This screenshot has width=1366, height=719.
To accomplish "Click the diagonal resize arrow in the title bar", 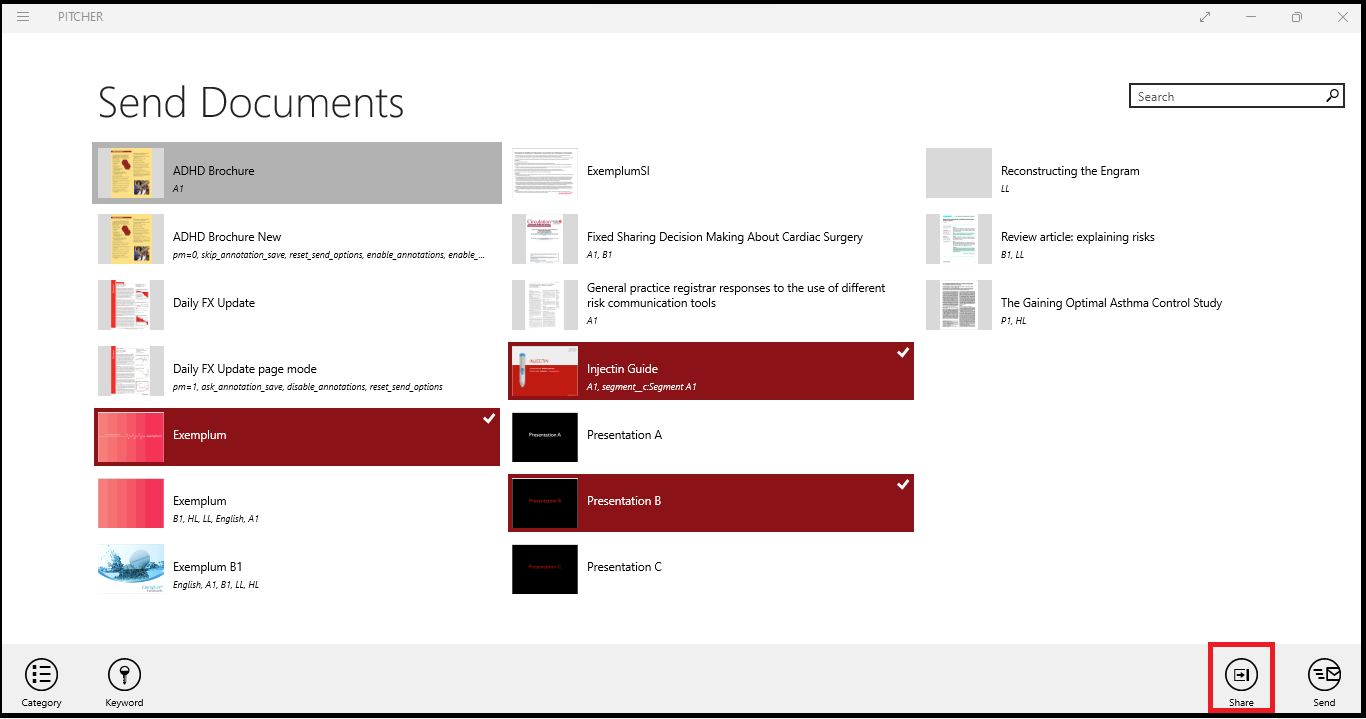I will [1204, 17].
